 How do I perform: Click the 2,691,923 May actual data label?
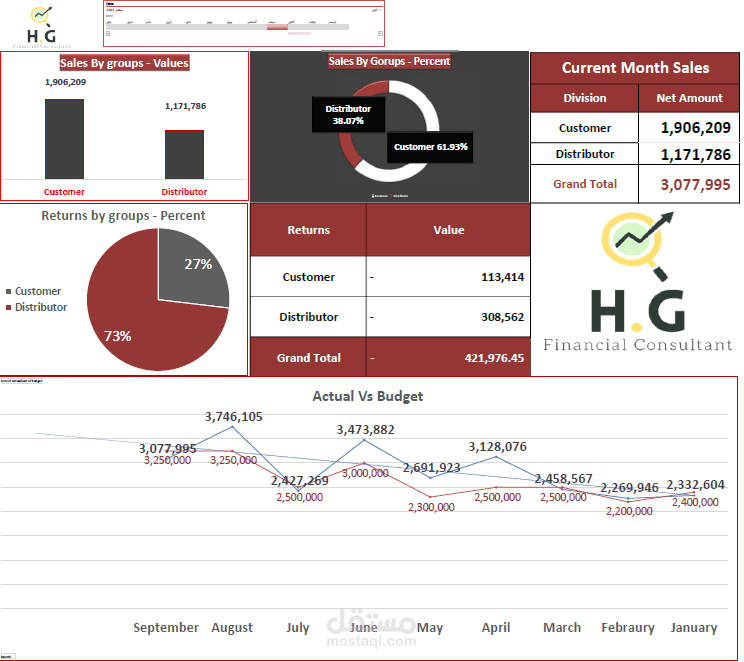(431, 468)
